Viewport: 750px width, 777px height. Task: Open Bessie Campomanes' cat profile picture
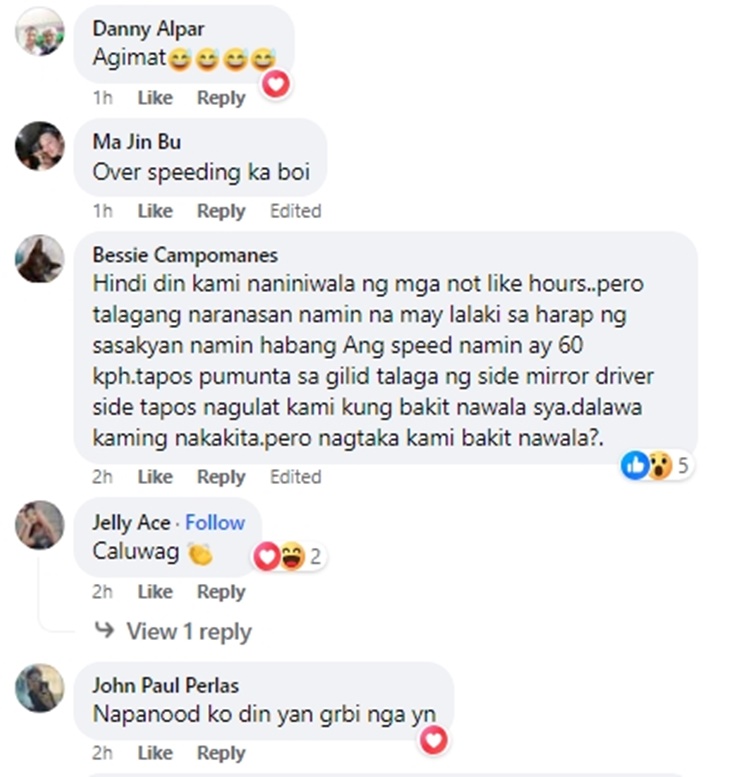[x=40, y=259]
